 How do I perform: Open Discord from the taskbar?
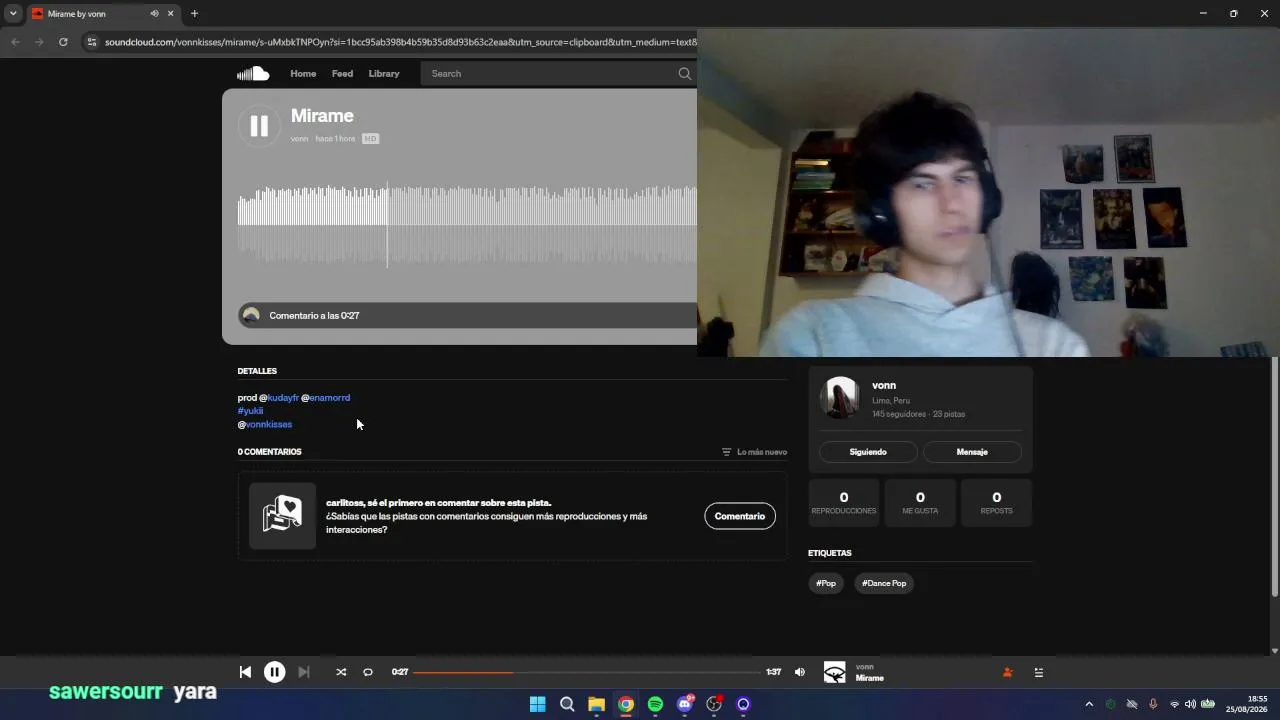(x=685, y=704)
